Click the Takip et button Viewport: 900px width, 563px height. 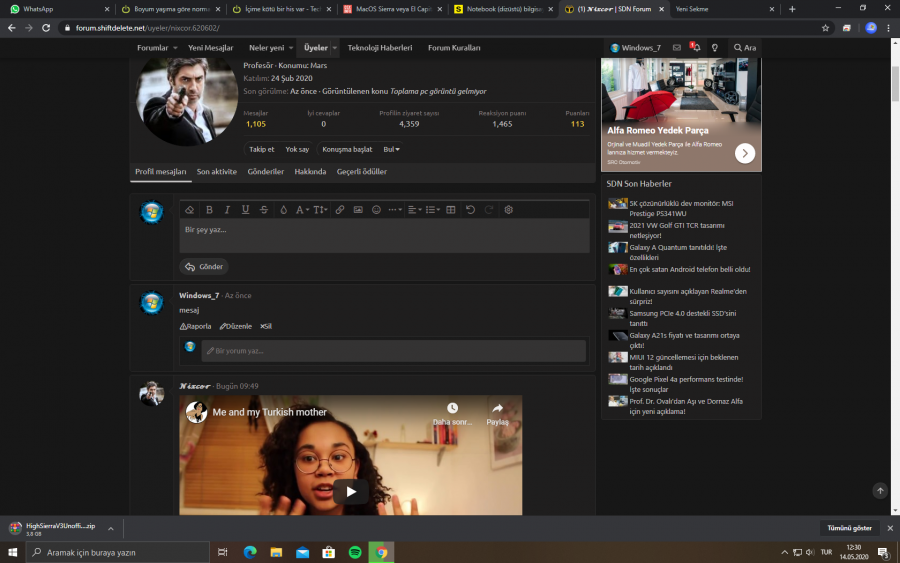tap(261, 149)
